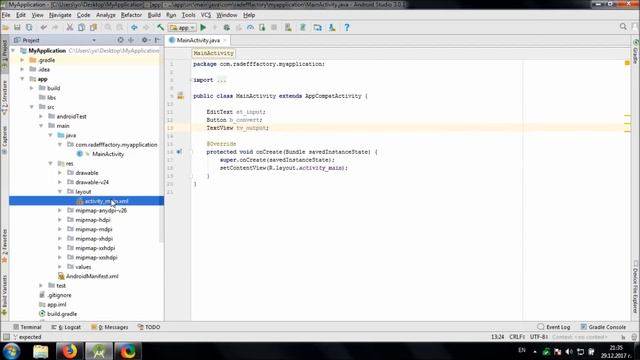Open the AVD Manager toolbar icon
The width and height of the screenshot is (640, 360).
(x=288, y=27)
